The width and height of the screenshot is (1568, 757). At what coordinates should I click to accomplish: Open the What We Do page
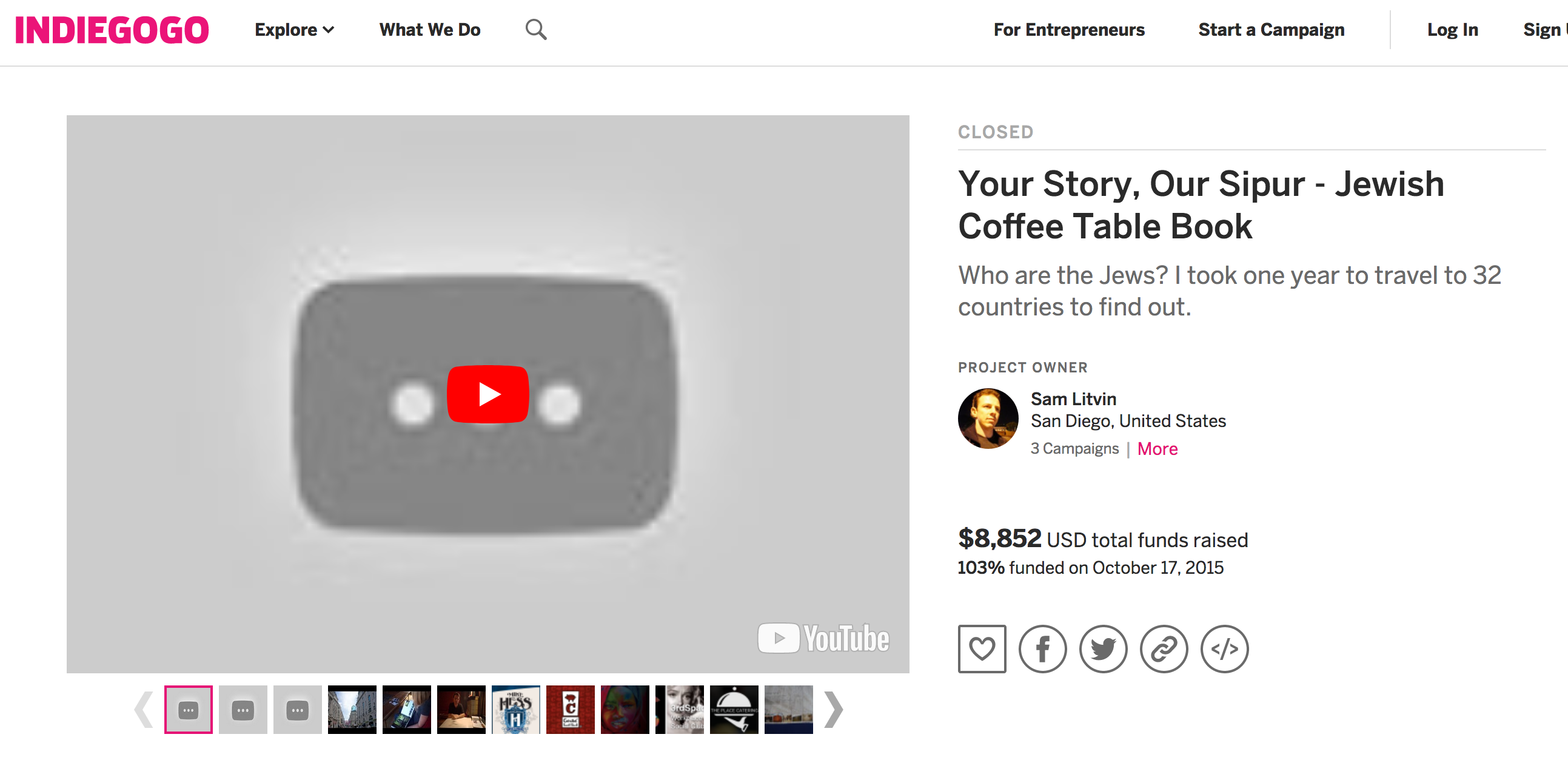tap(430, 30)
